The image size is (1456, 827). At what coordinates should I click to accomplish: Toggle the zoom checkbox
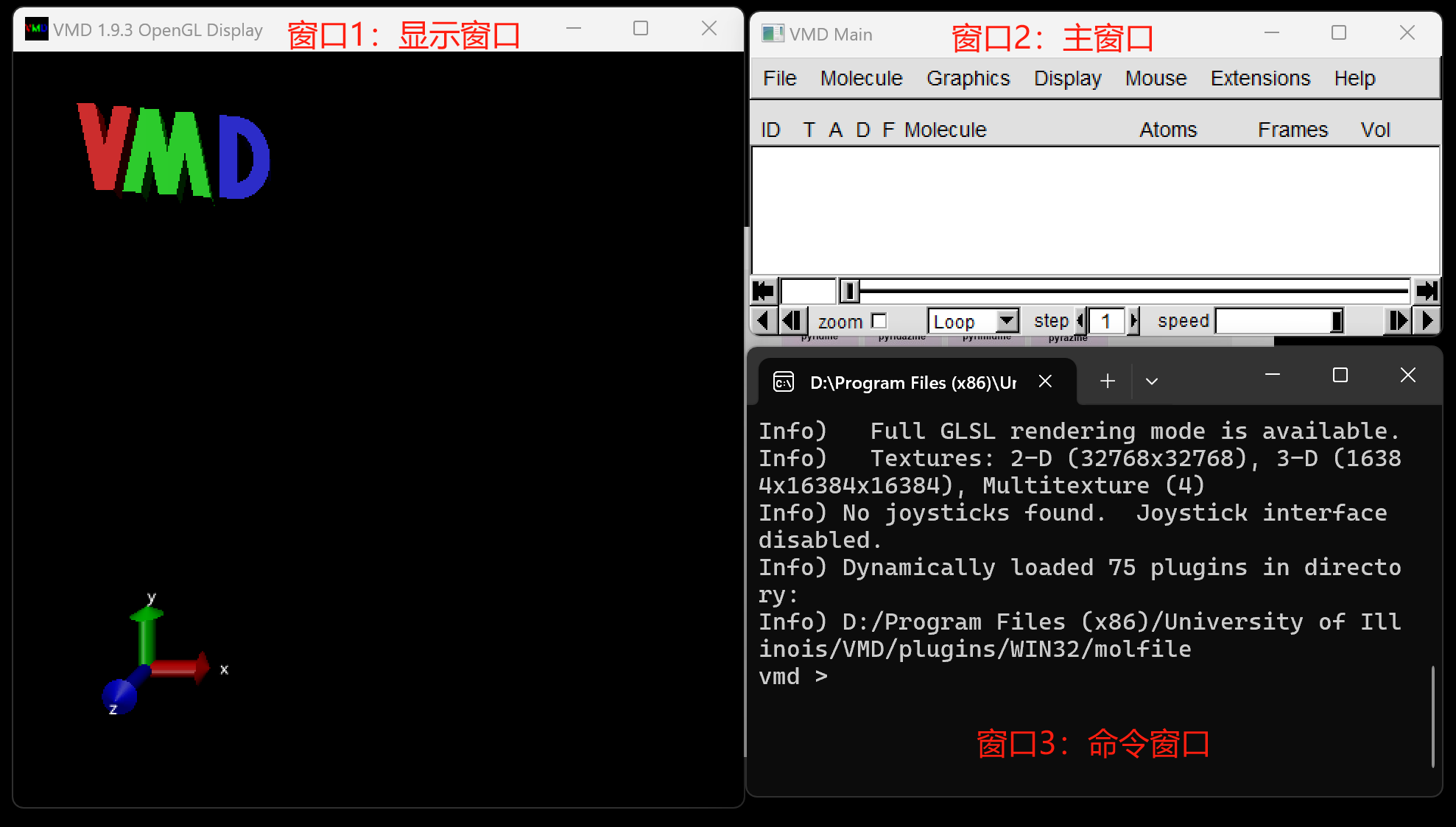pyautogui.click(x=879, y=321)
